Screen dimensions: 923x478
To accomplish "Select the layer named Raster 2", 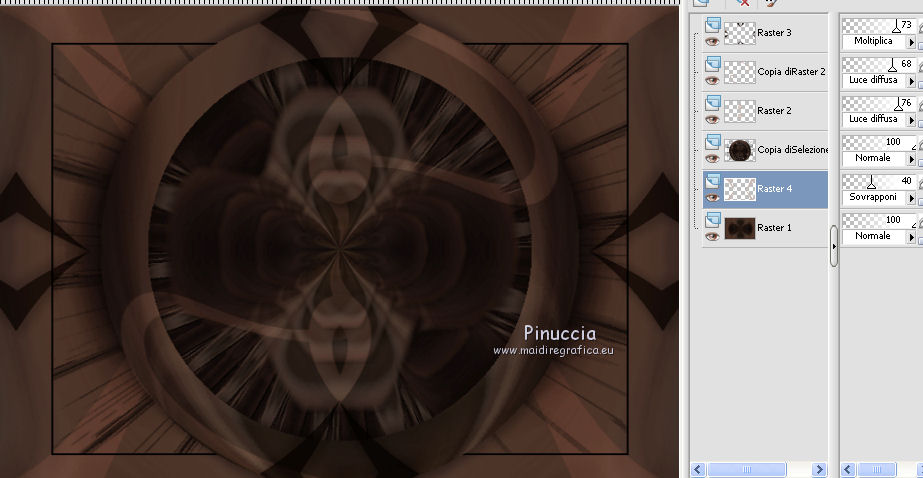I will pos(774,111).
